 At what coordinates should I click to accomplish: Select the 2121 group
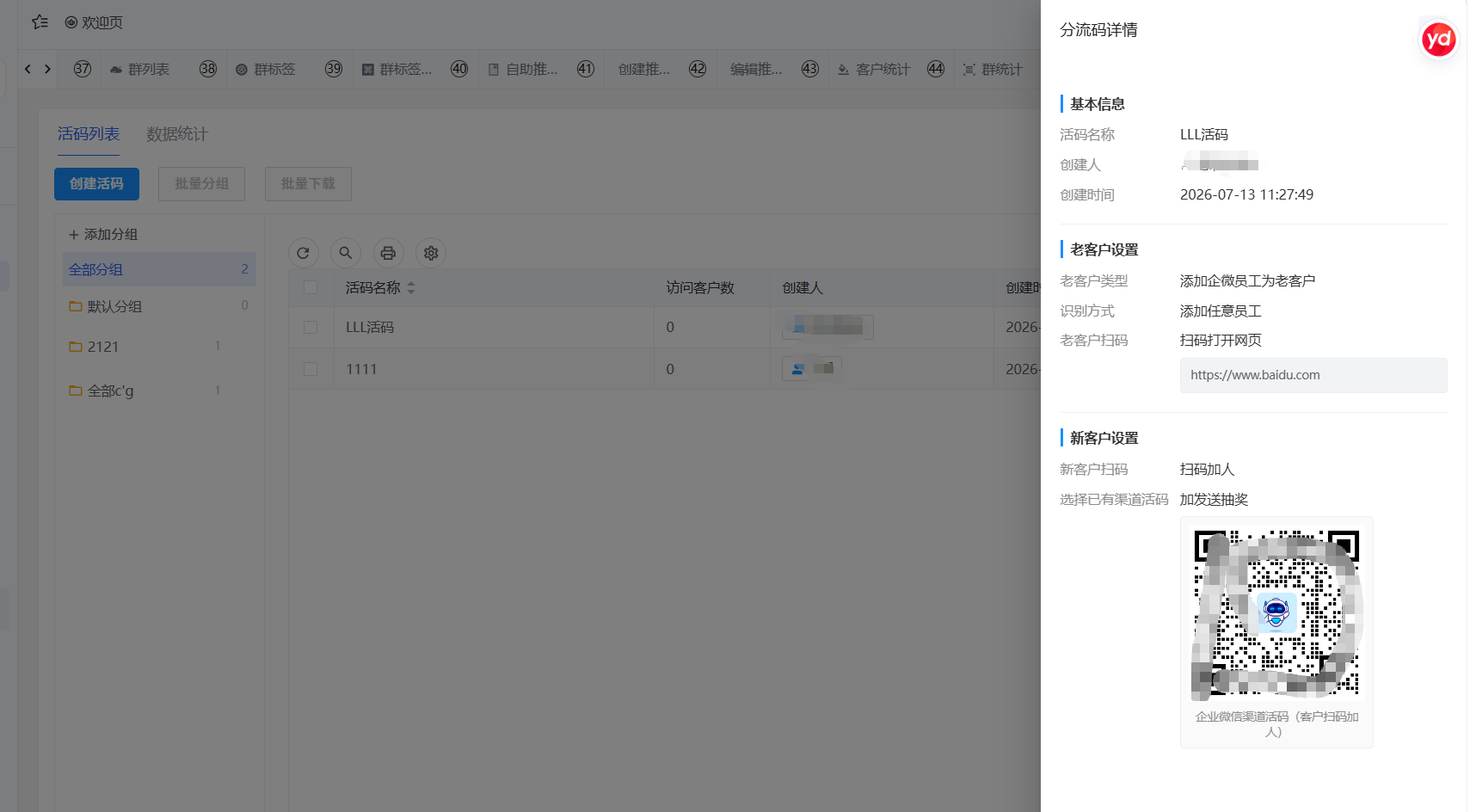tap(159, 347)
